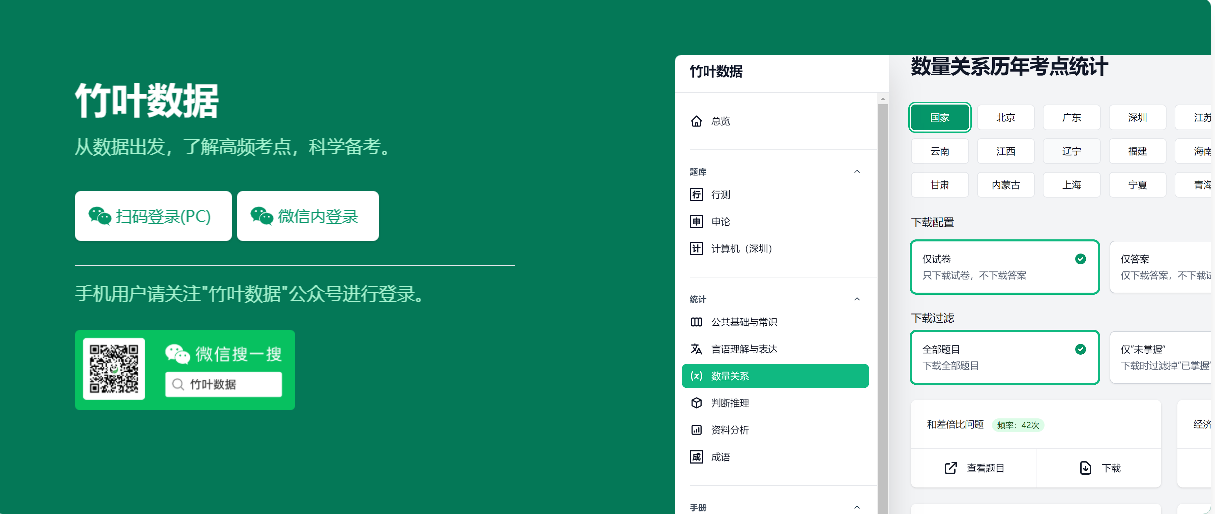
Task: Select the 辽宁 region tab
Action: (x=1072, y=151)
